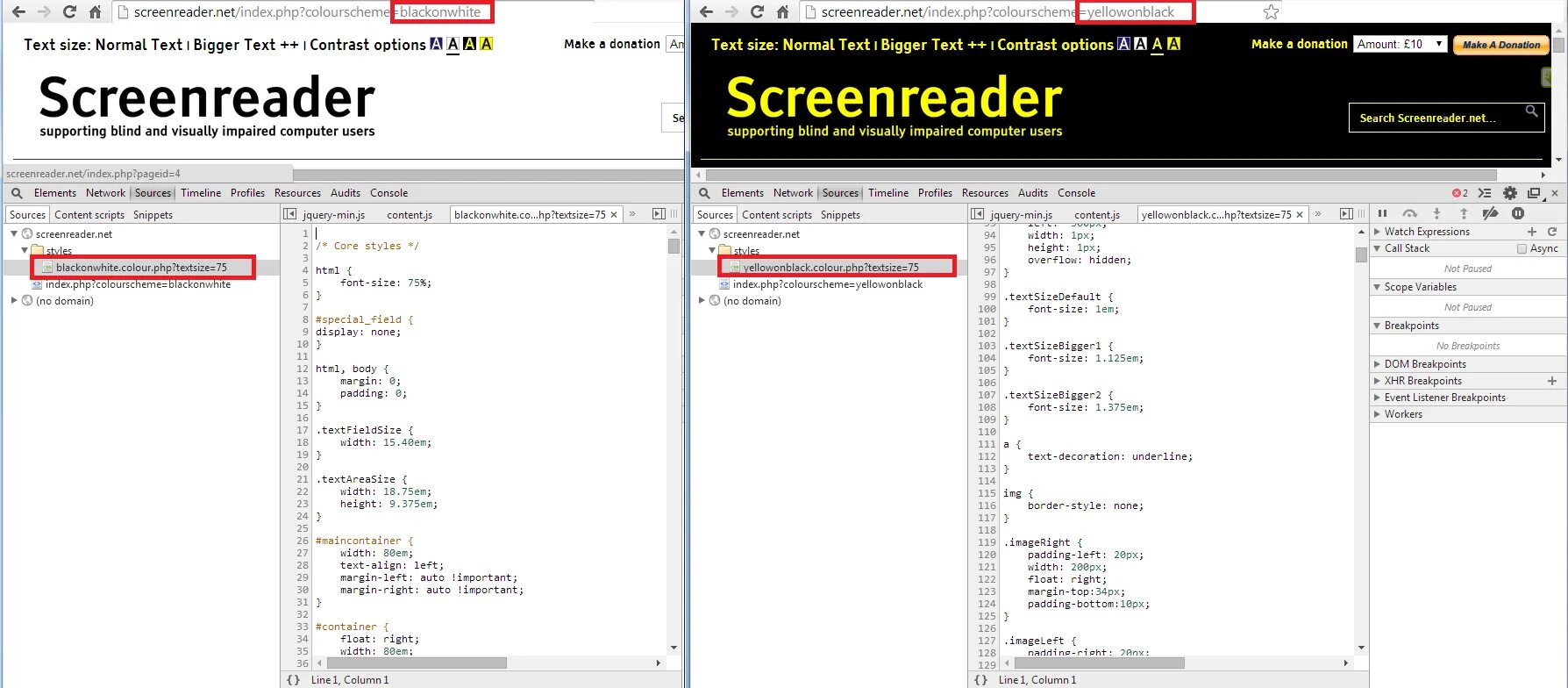Close yellowonblack.colour.php source tab
The image size is (1568, 688).
(x=1300, y=214)
